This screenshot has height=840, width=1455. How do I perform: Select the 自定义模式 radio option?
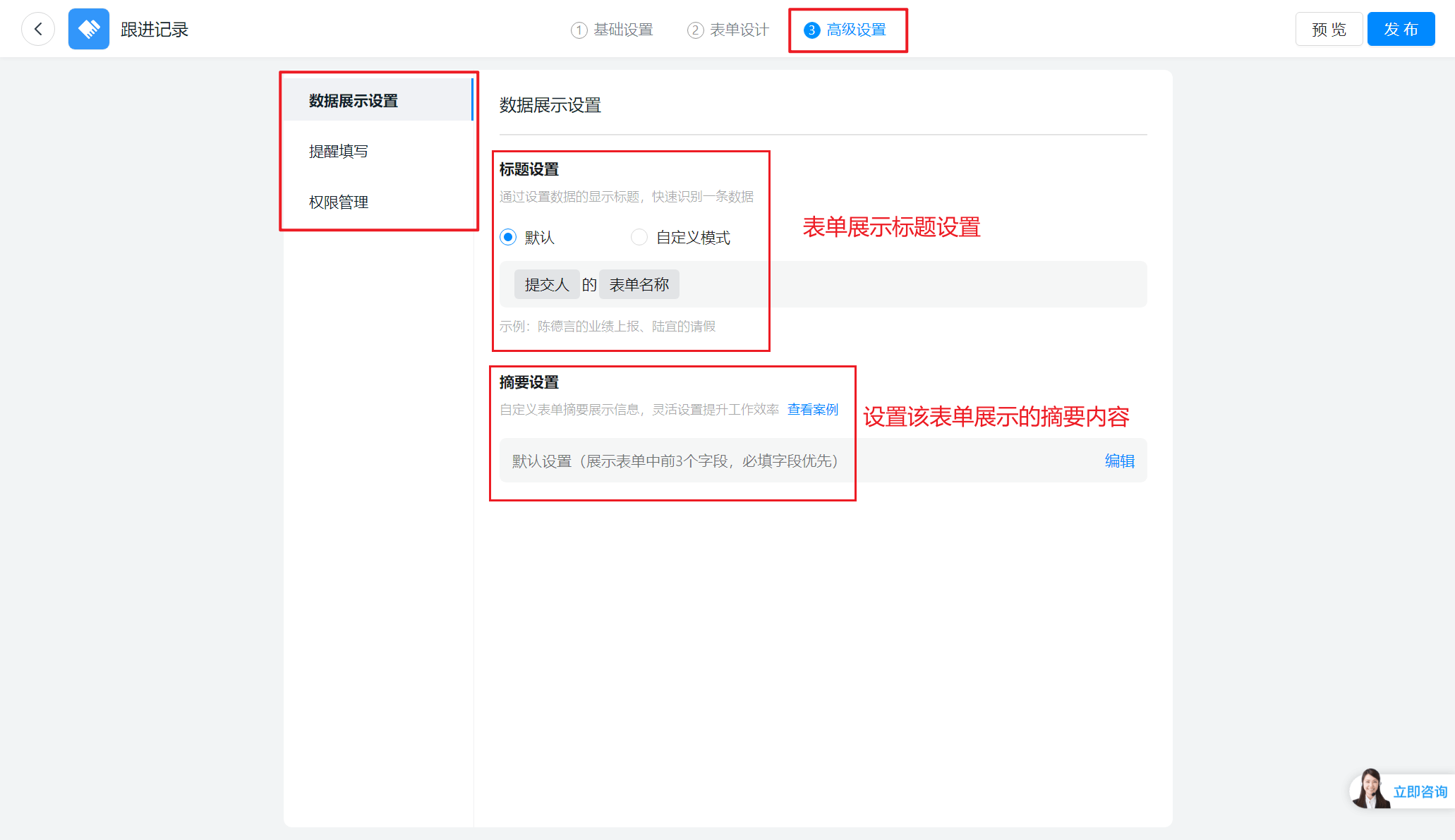click(x=639, y=237)
